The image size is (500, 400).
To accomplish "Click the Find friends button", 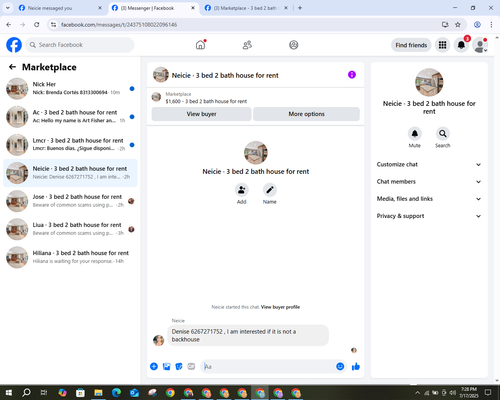I will (x=411, y=45).
